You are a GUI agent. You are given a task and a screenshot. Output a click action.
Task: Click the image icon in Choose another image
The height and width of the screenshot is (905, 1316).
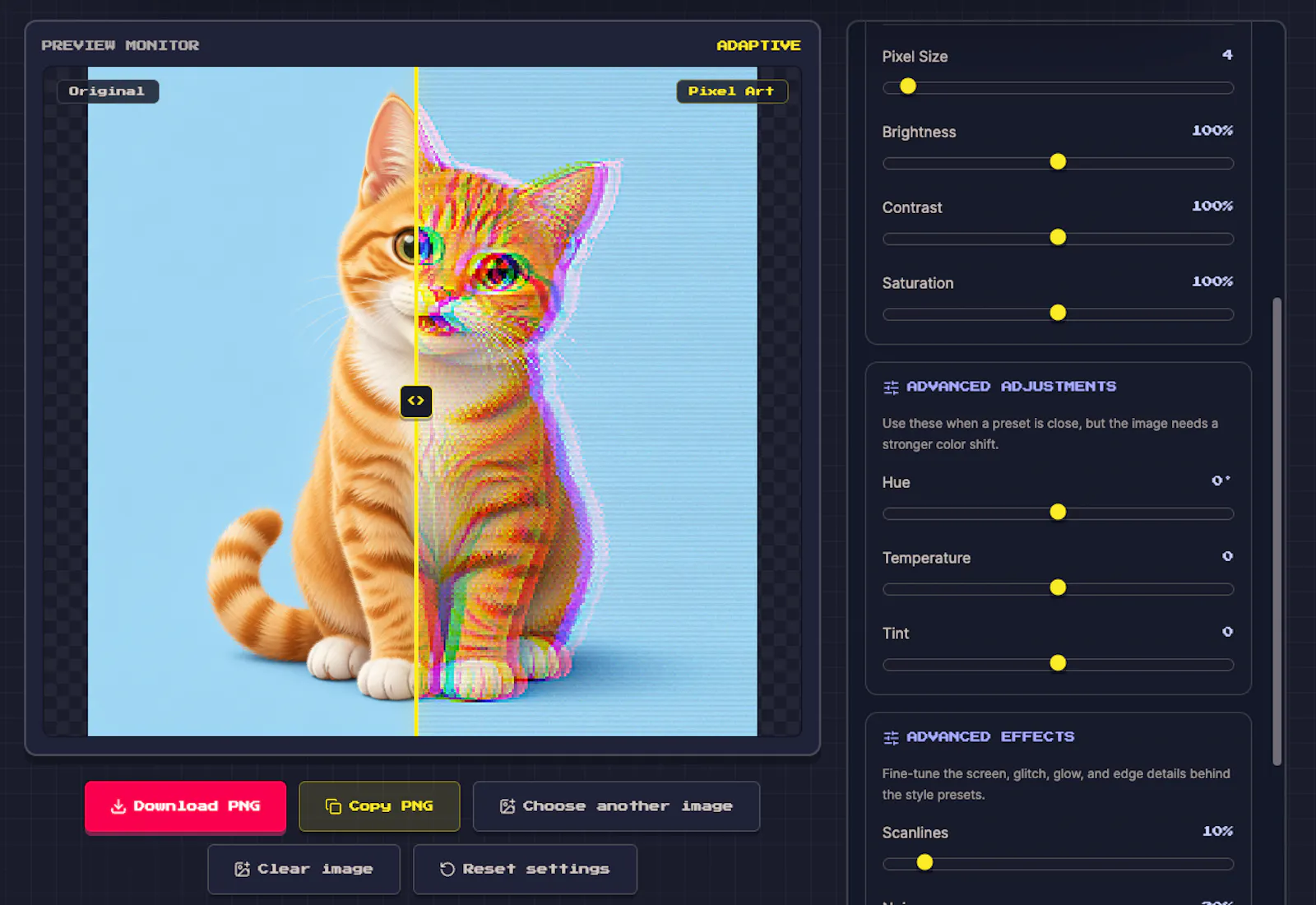(507, 806)
